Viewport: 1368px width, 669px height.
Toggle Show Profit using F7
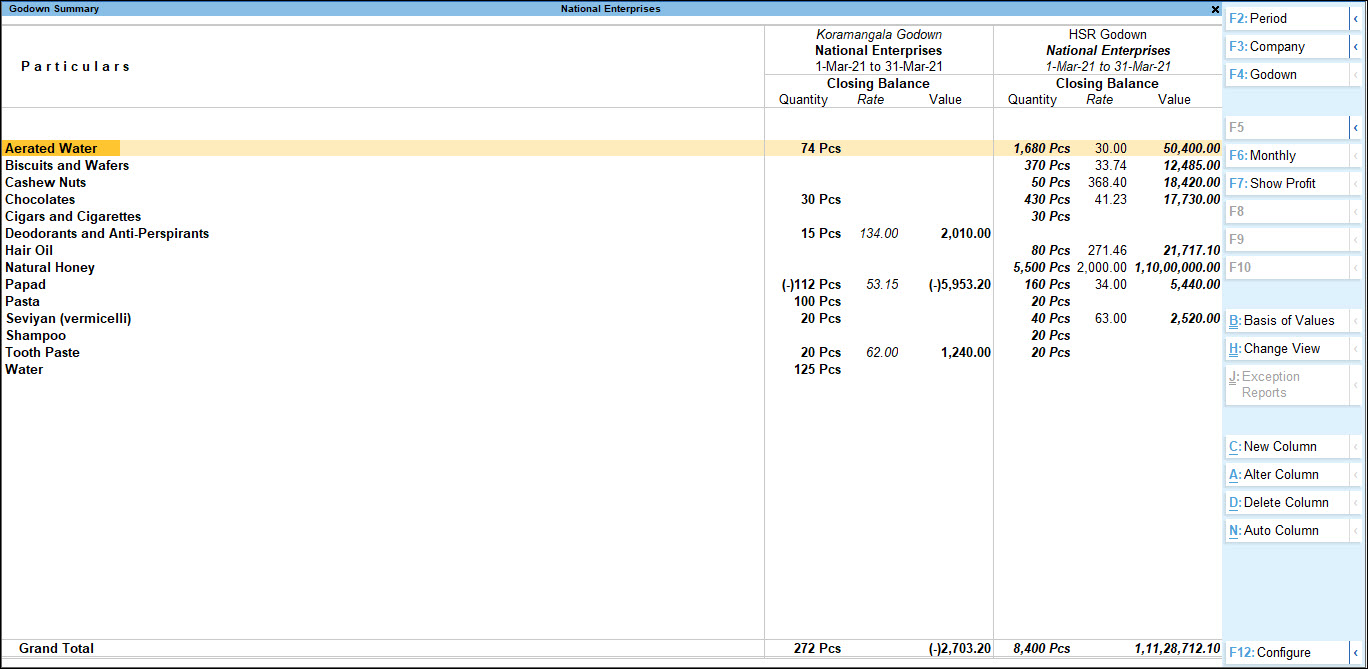1285,183
